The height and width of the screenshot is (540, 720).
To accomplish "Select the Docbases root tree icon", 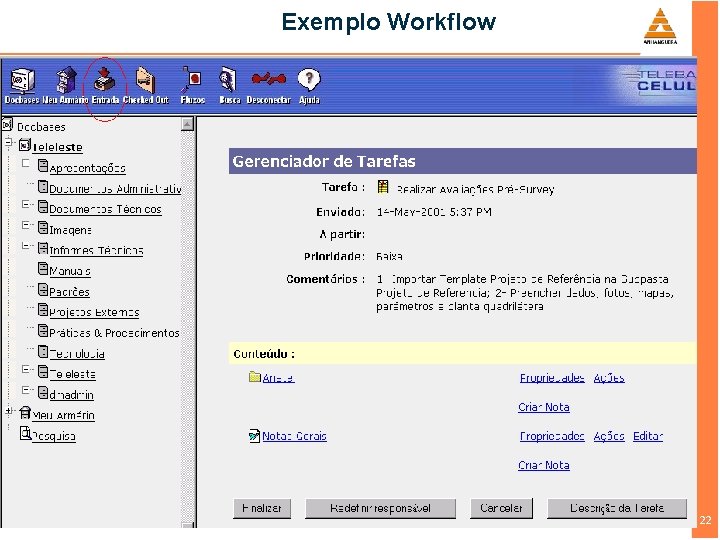I will pos(7,124).
